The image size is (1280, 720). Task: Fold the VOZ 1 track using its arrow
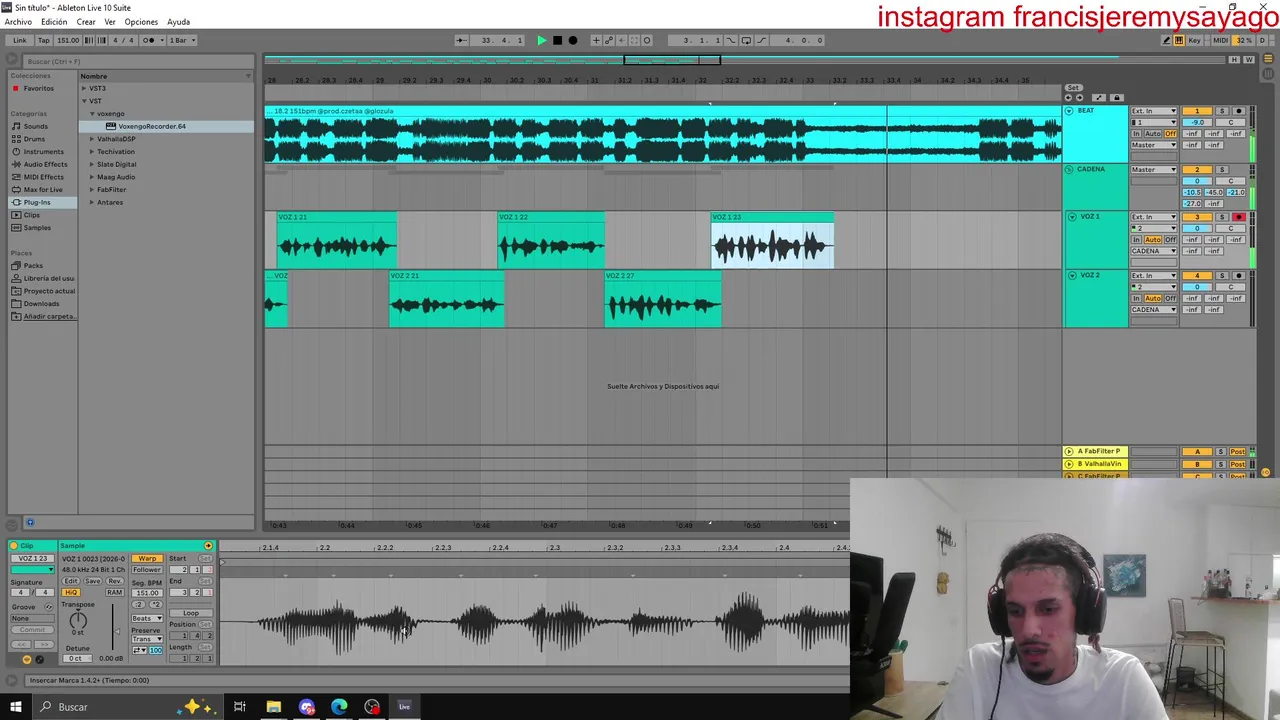pyautogui.click(x=1072, y=217)
